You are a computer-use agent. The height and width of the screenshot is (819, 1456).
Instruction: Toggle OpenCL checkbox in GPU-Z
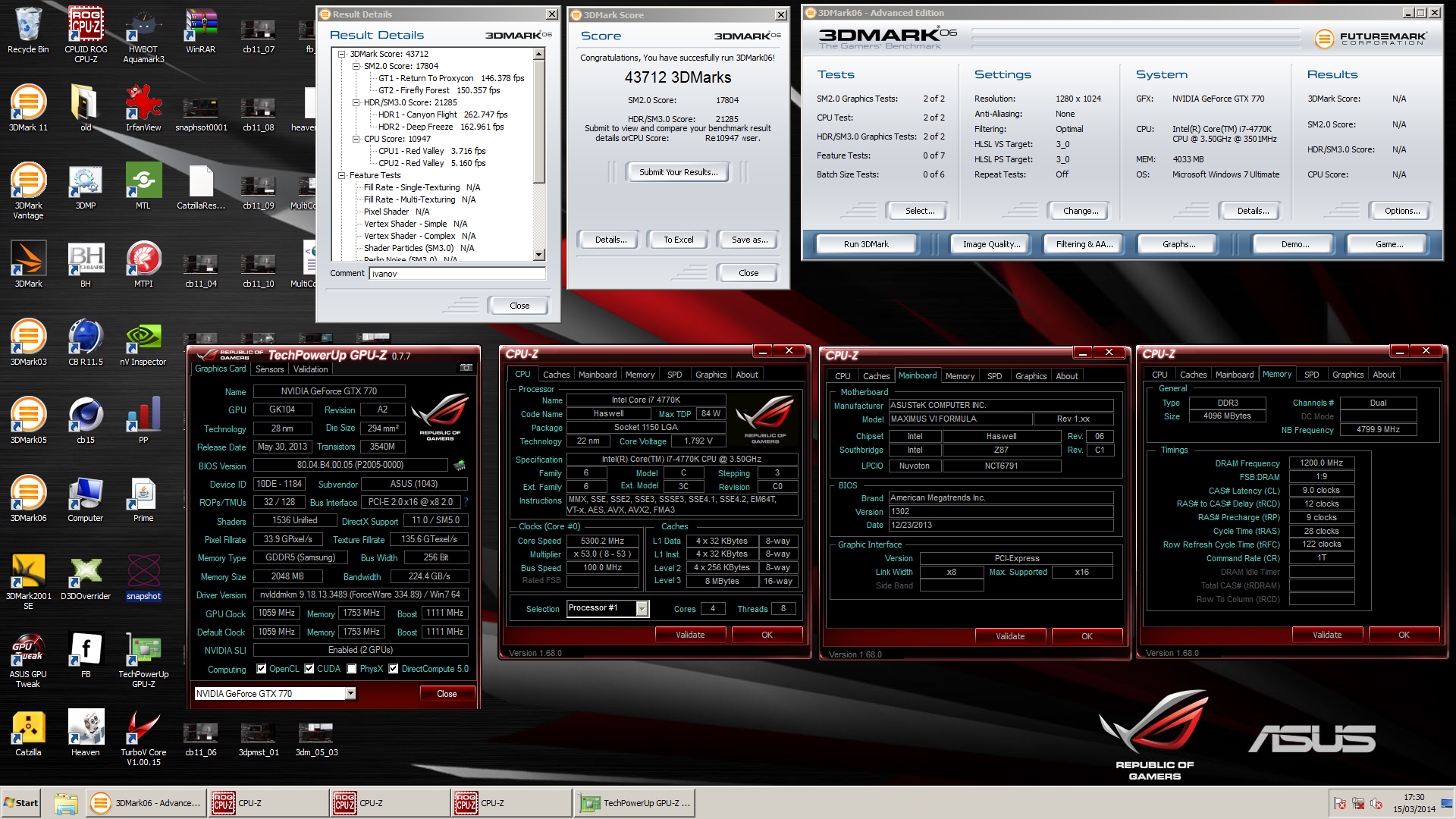point(262,669)
